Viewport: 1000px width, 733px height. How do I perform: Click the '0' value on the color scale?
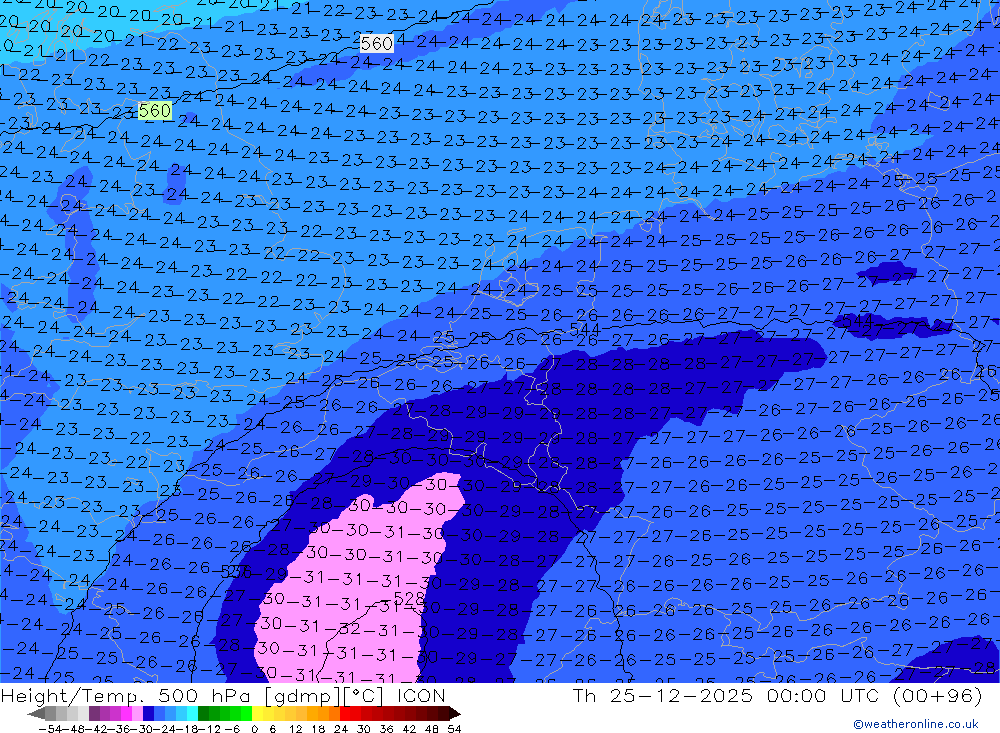point(254,729)
